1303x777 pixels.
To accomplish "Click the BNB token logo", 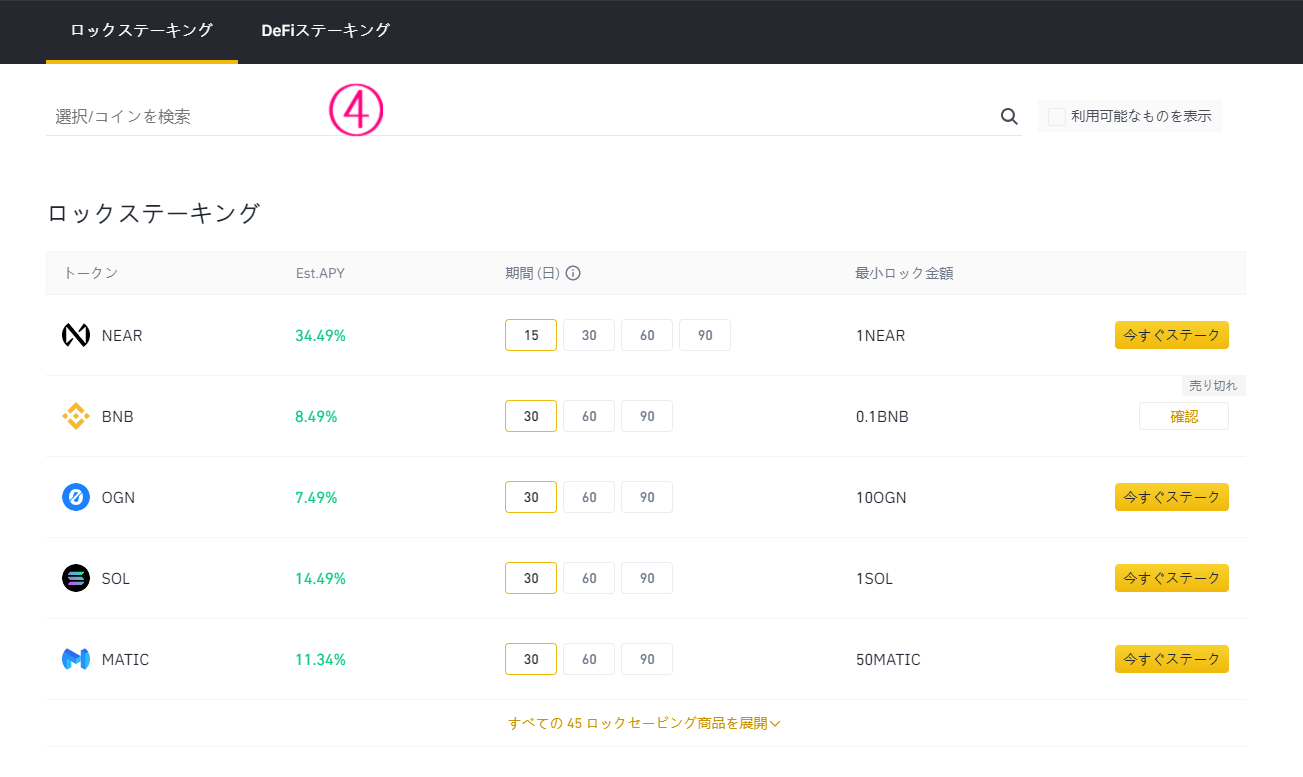I will 76,416.
